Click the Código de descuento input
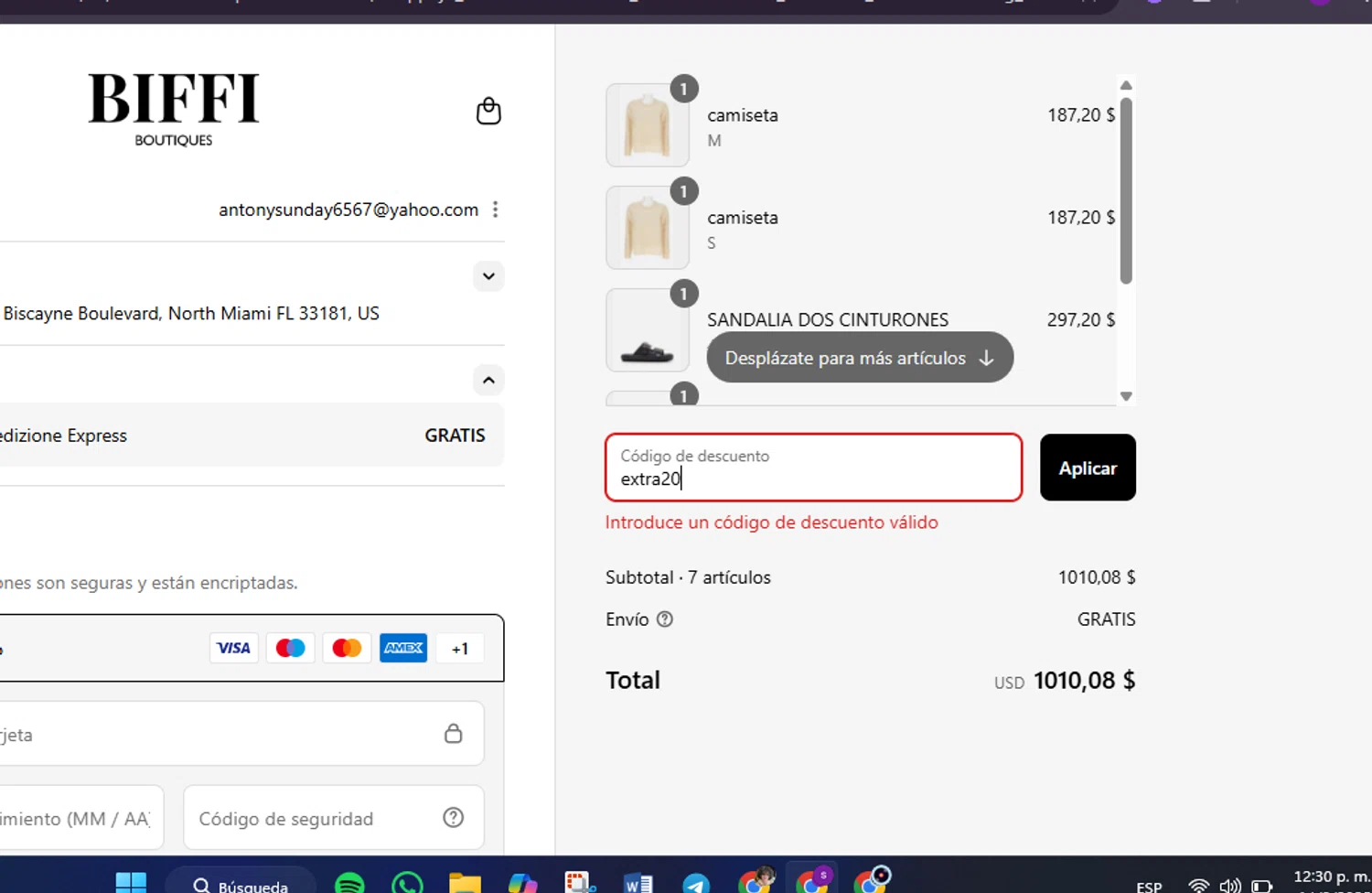Image resolution: width=1372 pixels, height=893 pixels. click(x=813, y=468)
